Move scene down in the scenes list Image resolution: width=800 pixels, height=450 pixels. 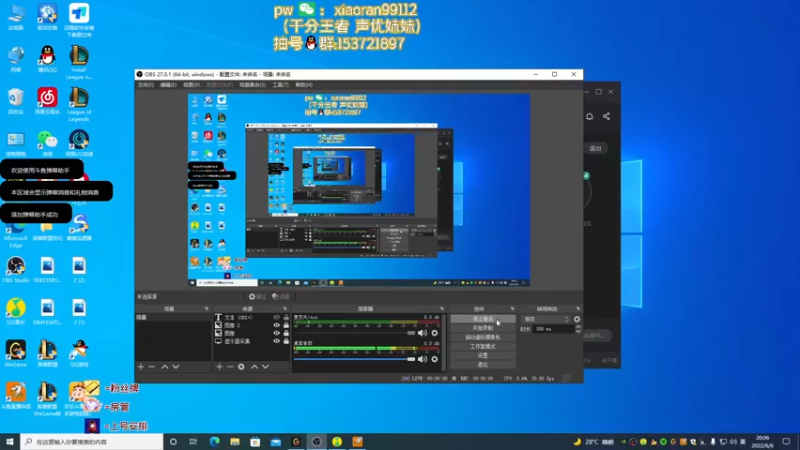coord(176,367)
